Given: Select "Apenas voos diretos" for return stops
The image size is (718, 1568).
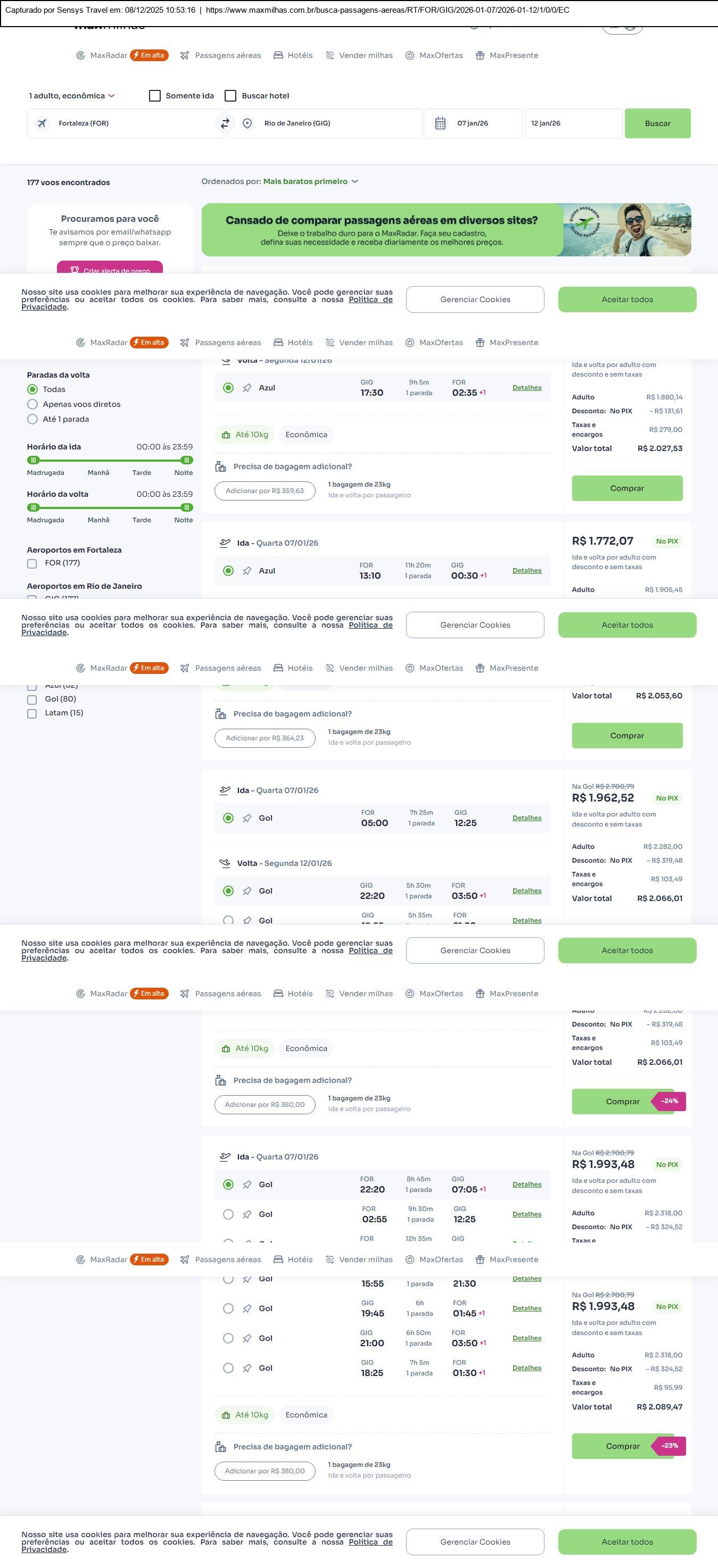Looking at the screenshot, I should pyautogui.click(x=33, y=404).
